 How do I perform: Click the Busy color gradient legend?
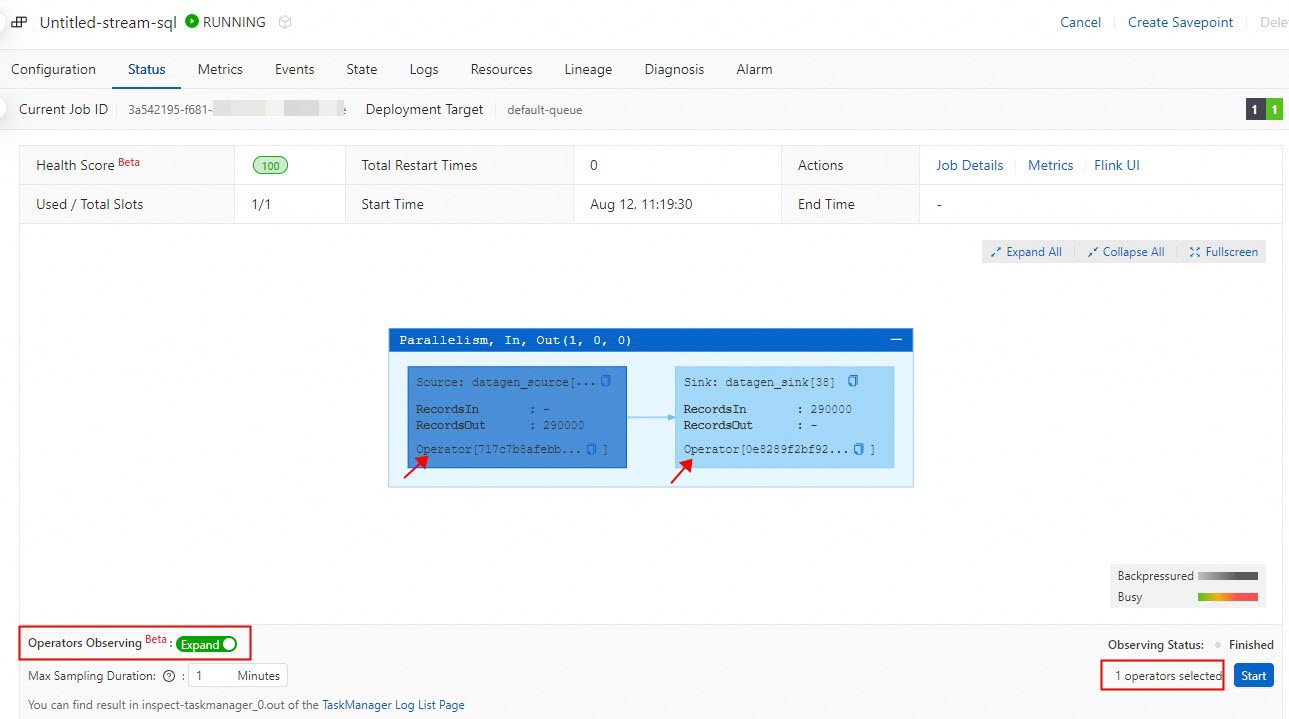click(x=1227, y=597)
